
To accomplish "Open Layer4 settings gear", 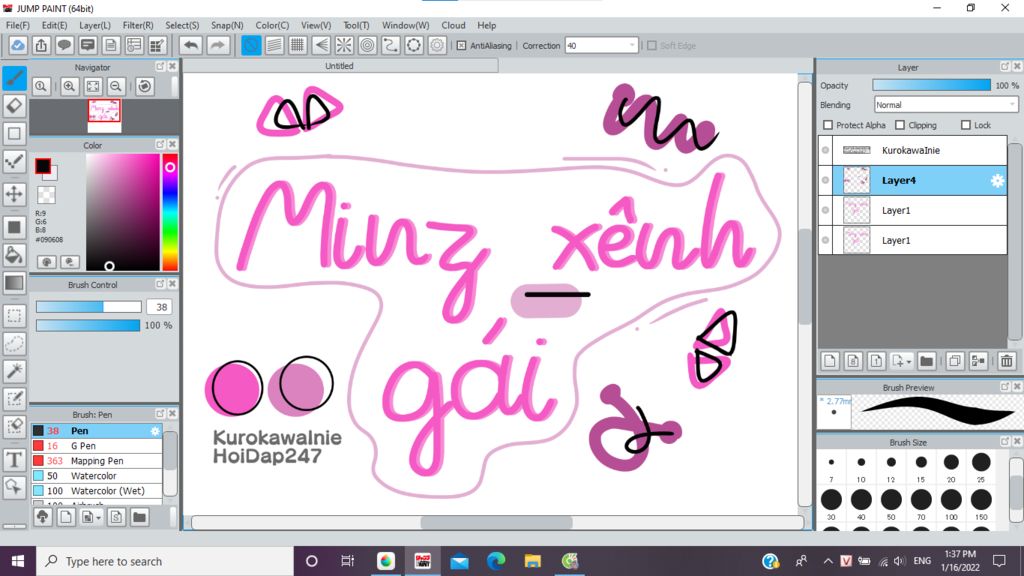I will pyautogui.click(x=997, y=181).
